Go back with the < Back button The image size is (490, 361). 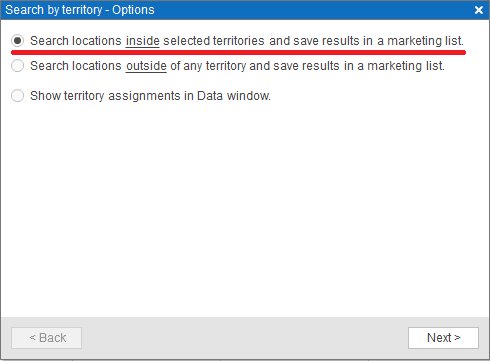[x=46, y=338]
